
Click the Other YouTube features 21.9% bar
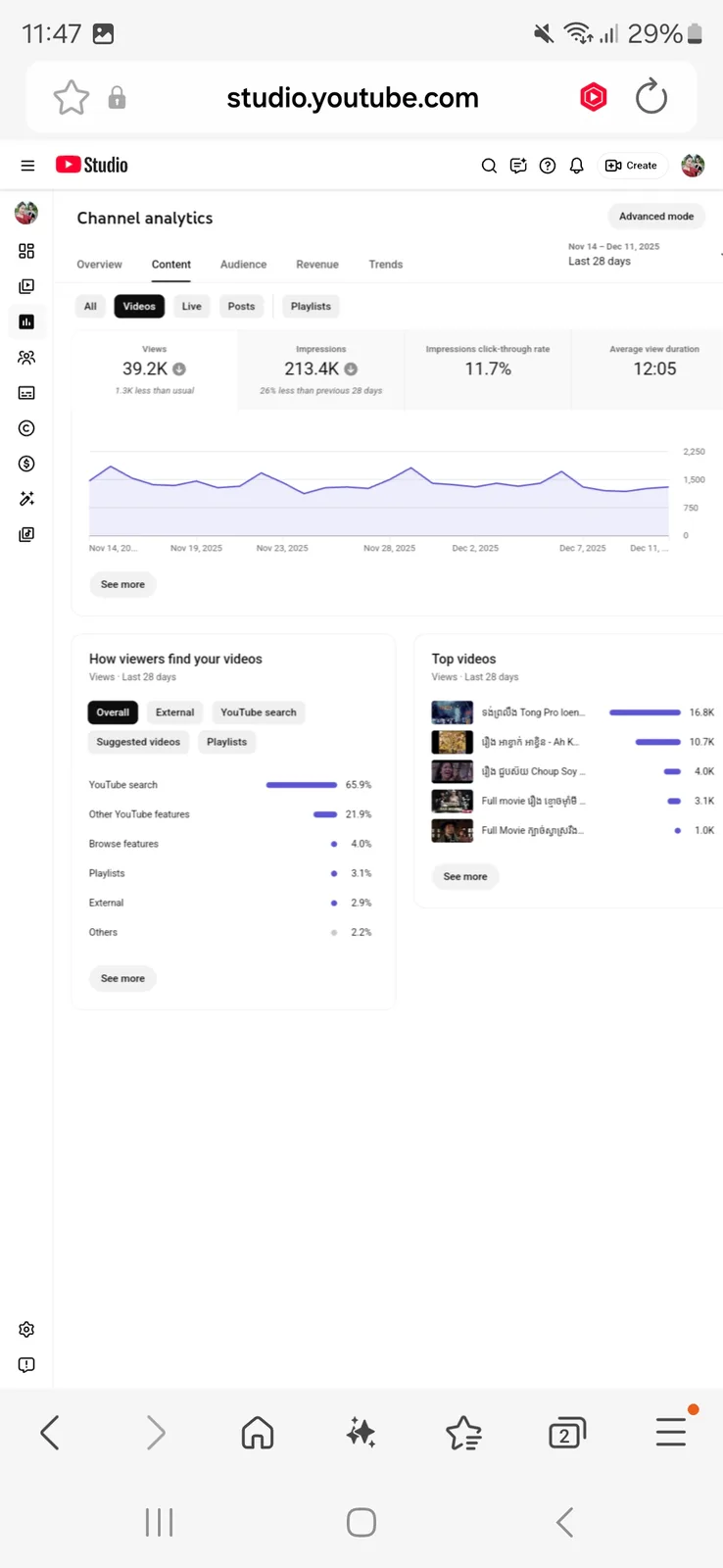[x=325, y=814]
